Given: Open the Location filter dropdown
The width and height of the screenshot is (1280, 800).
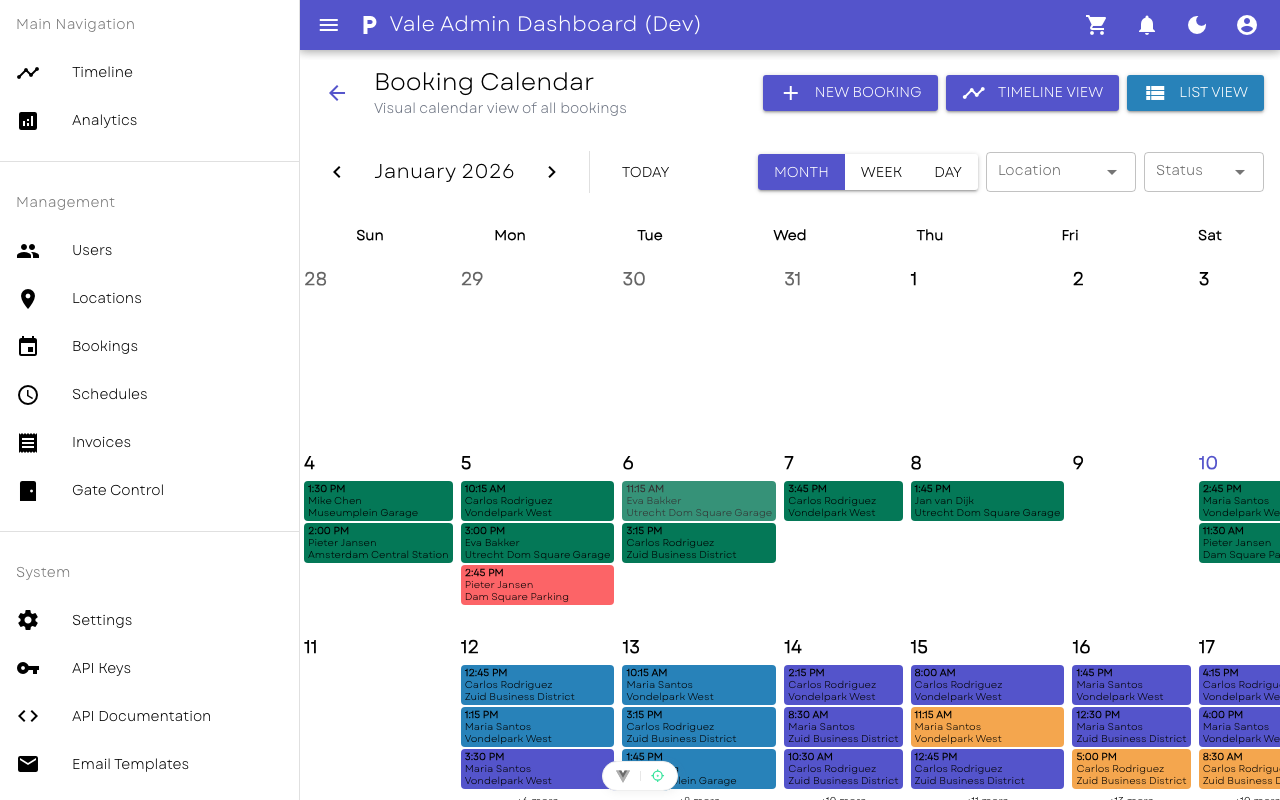Looking at the screenshot, I should pyautogui.click(x=1060, y=171).
